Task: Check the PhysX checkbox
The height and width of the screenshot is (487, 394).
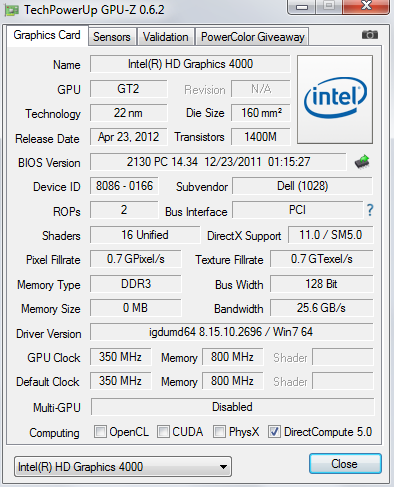Action: (x=220, y=432)
